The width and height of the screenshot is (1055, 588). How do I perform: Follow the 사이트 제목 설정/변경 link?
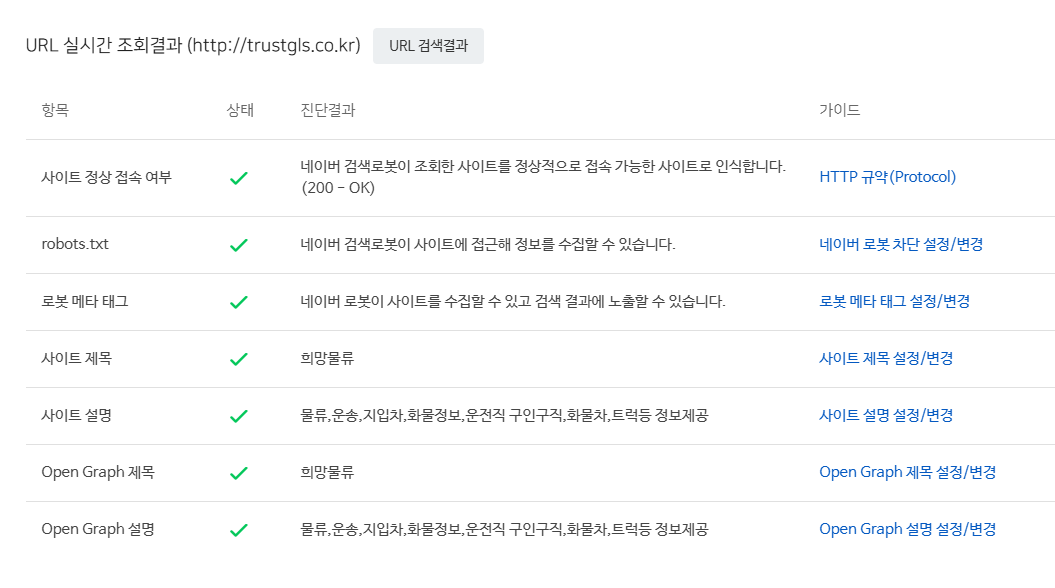pos(885,358)
